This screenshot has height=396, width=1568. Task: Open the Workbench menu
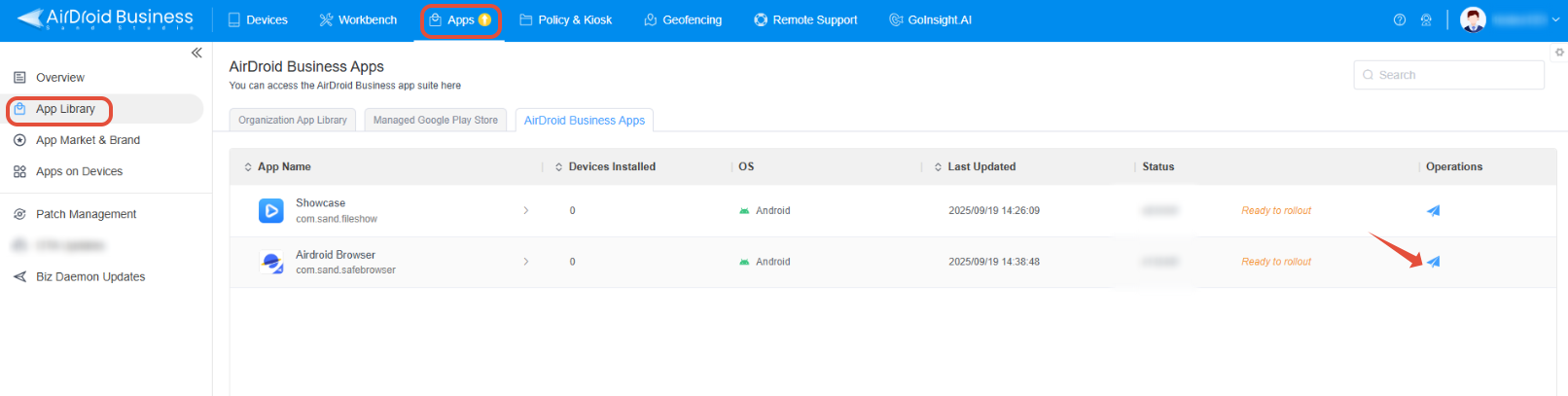pyautogui.click(x=358, y=19)
